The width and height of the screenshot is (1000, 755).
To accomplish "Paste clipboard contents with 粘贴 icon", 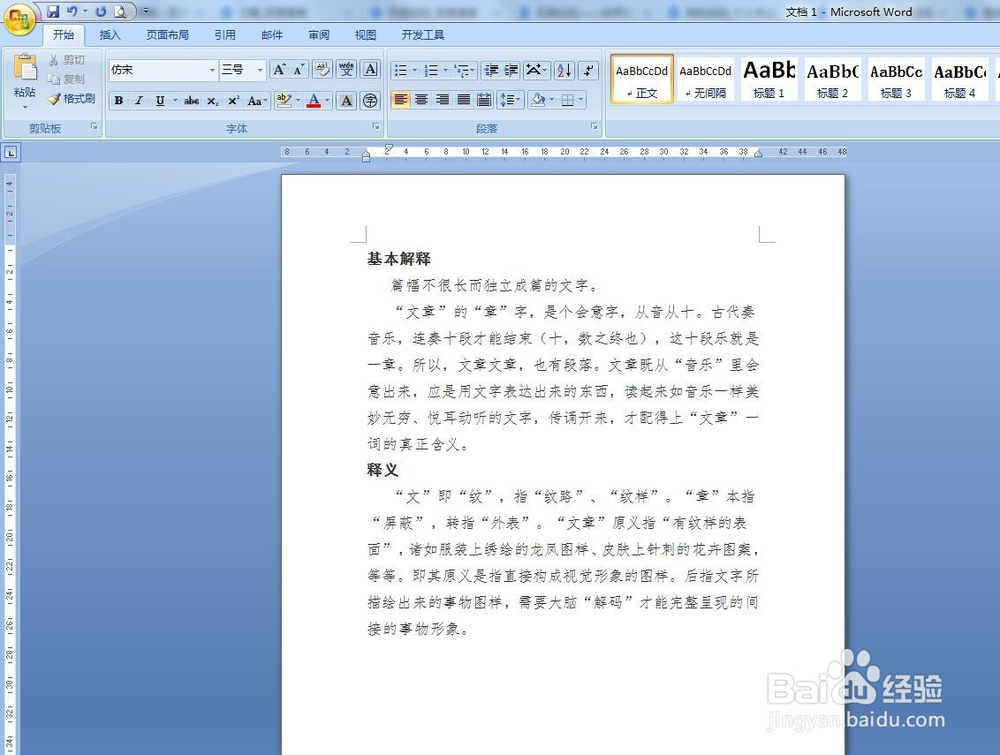I will pyautogui.click(x=24, y=69).
